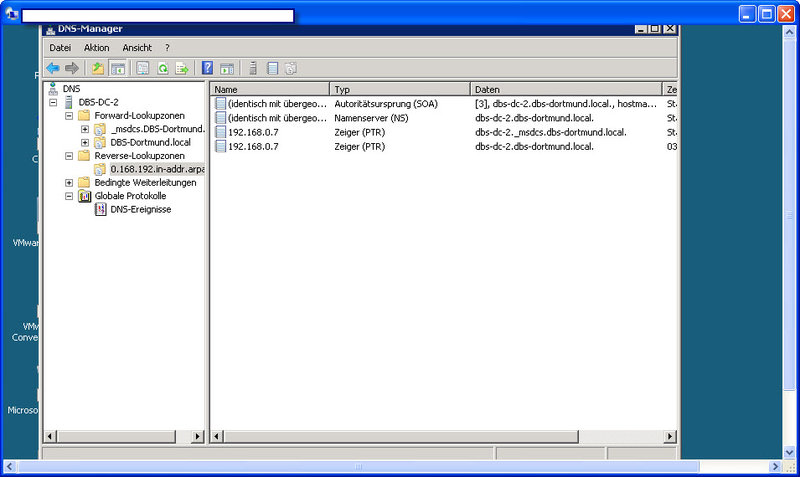Select the DBS-DC-2 server icon
This screenshot has height=477, width=800.
pyautogui.click(x=69, y=102)
